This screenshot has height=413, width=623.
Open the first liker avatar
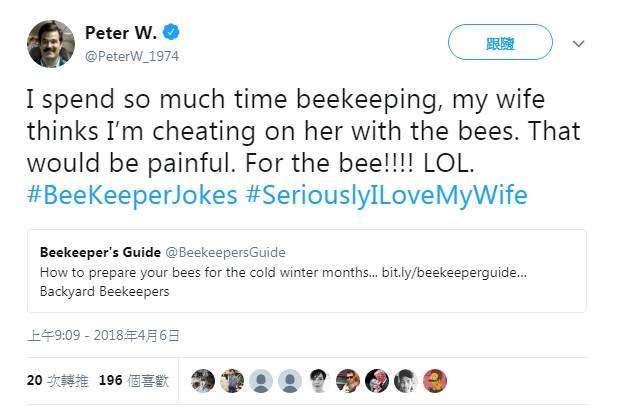(204, 380)
